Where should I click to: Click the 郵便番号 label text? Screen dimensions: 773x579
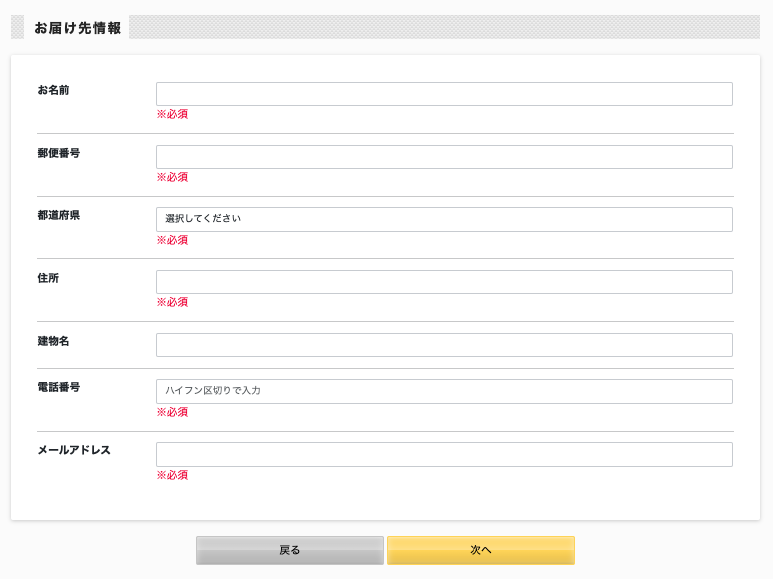coord(59,153)
